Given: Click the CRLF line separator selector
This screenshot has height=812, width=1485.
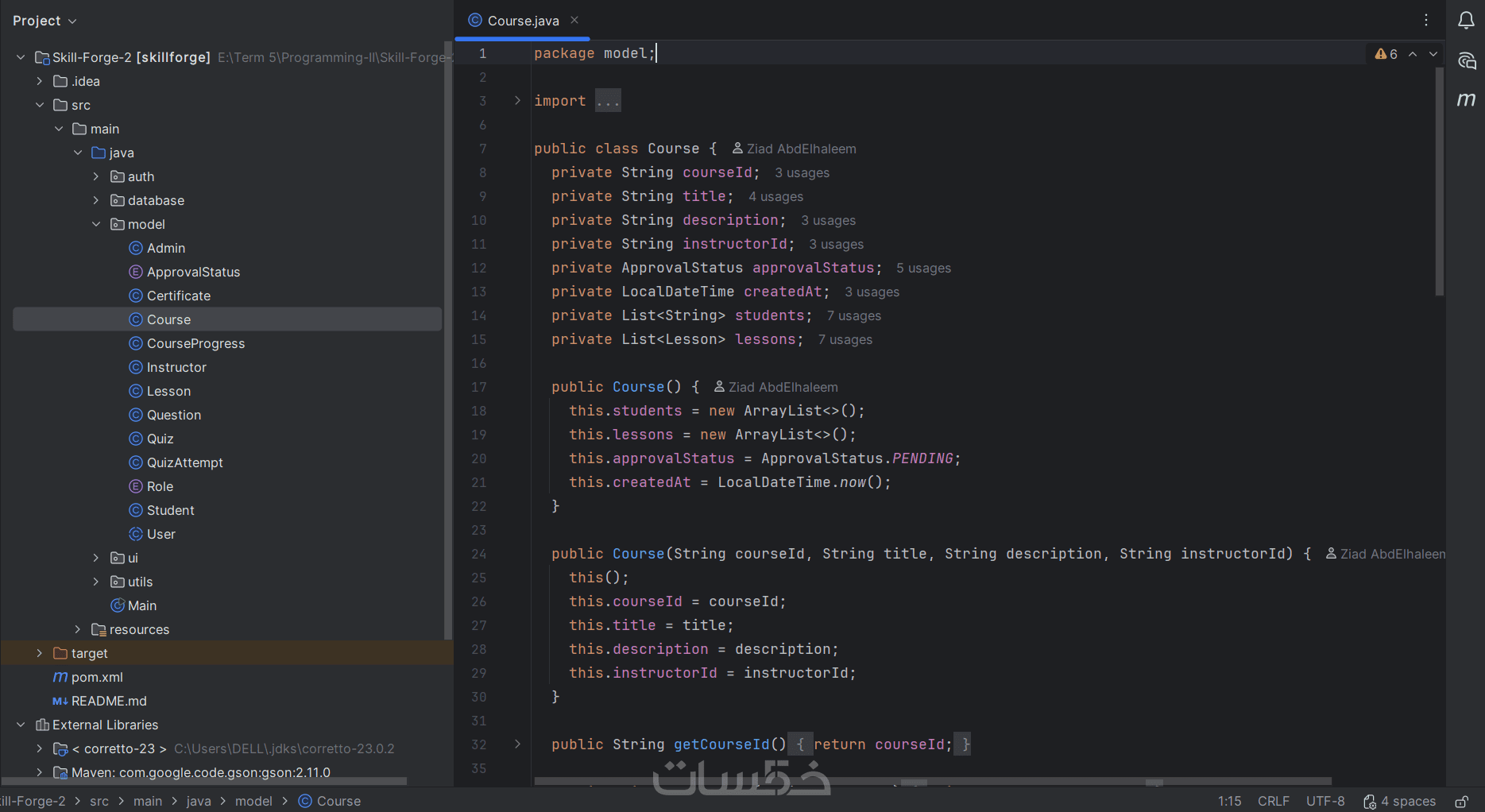Looking at the screenshot, I should 1273,801.
